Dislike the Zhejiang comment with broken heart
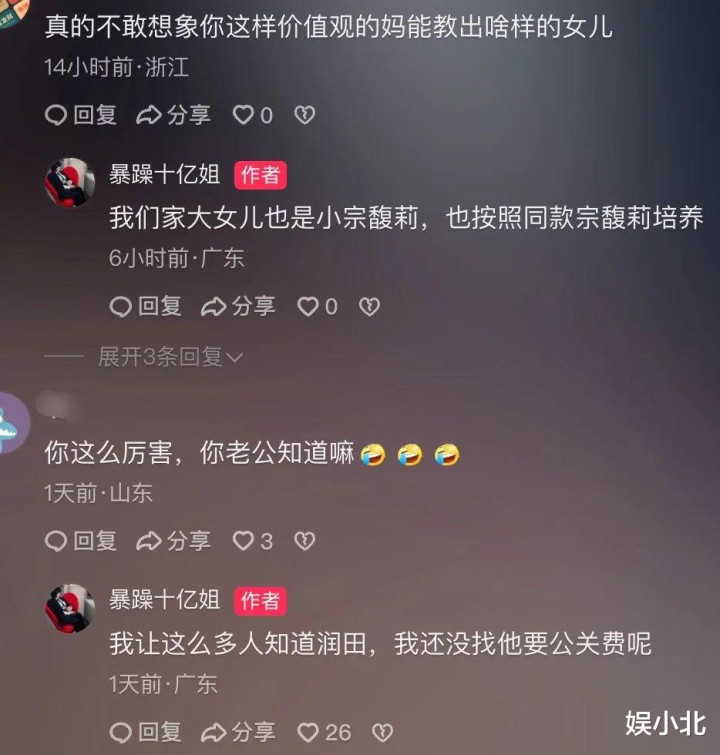This screenshot has width=720, height=755. pos(305,115)
